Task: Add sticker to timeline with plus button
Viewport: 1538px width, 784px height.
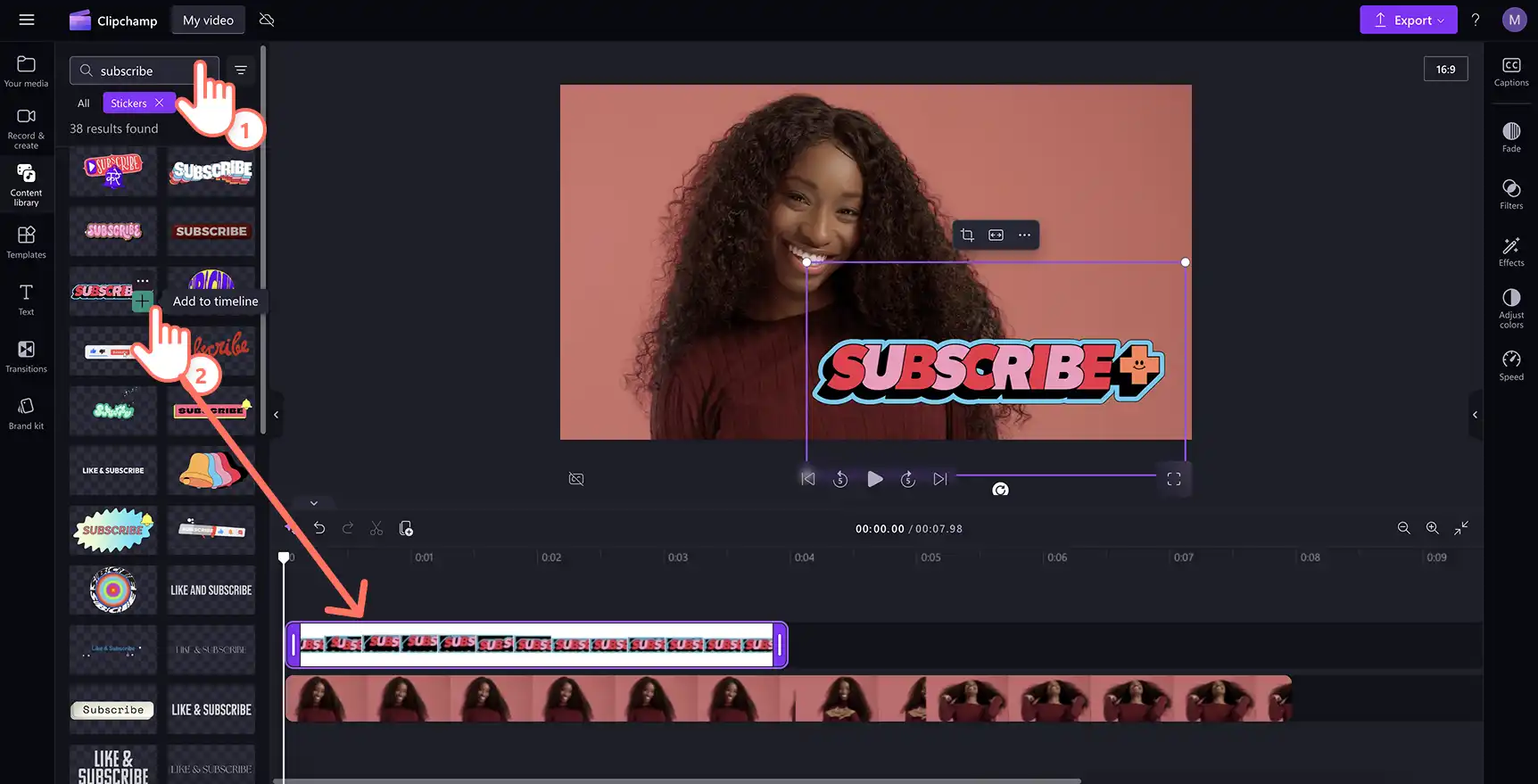Action: tap(142, 301)
